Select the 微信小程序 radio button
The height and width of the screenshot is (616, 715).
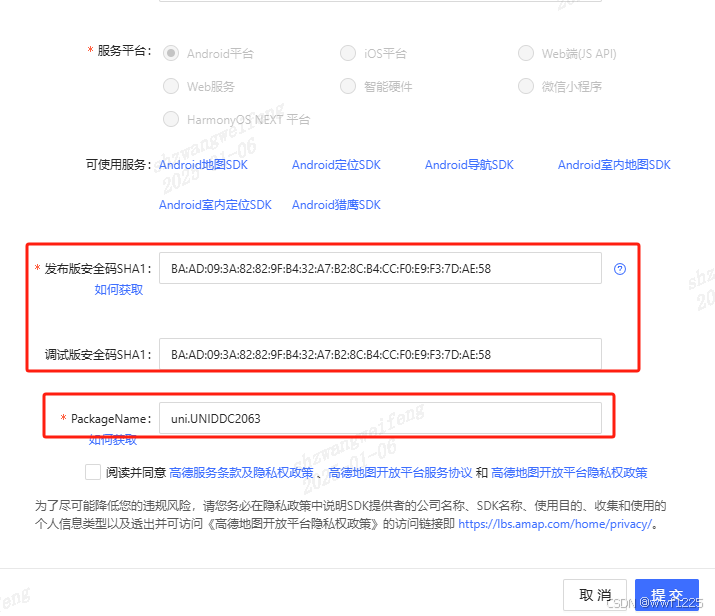526,86
